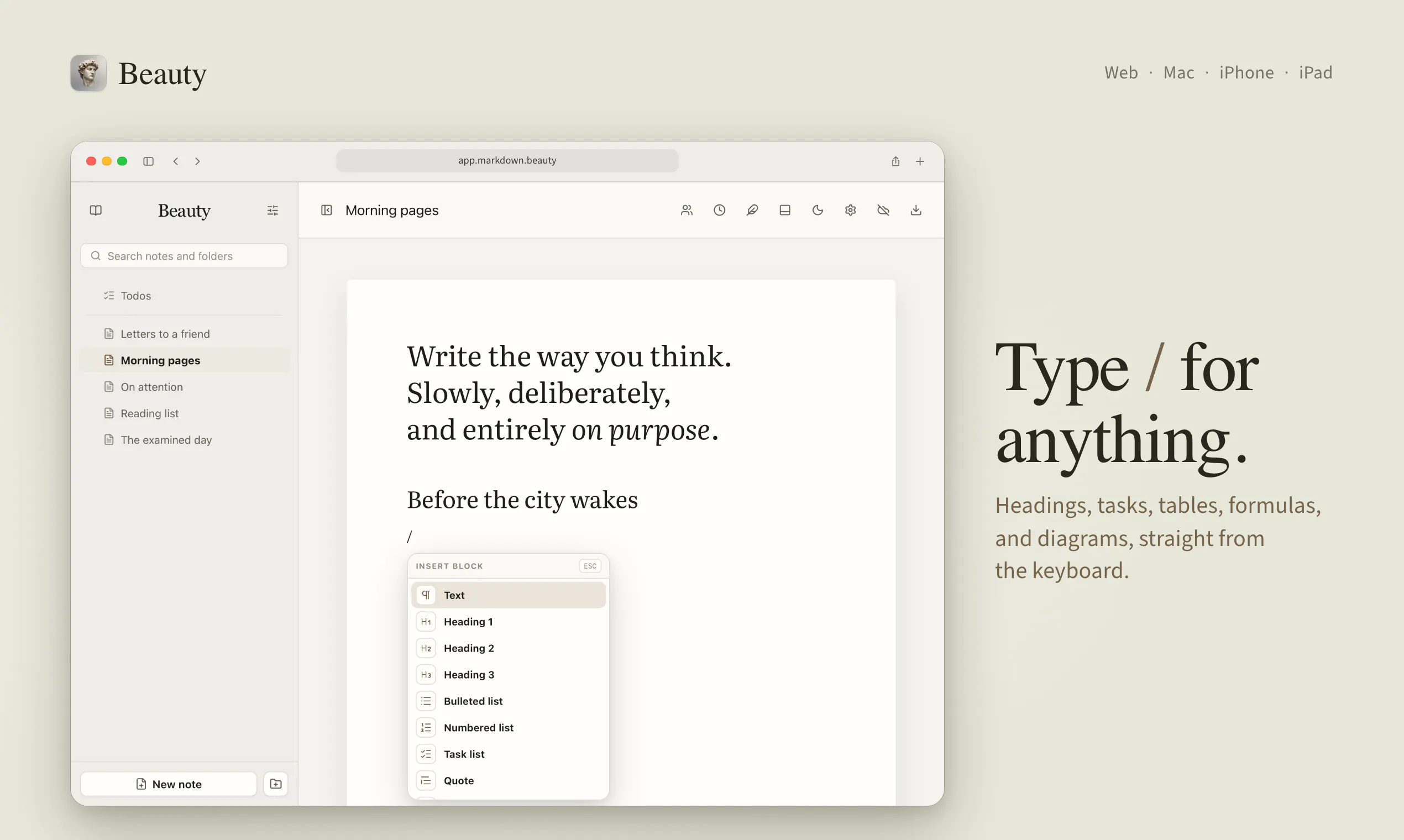Click the New note button

[x=169, y=784]
